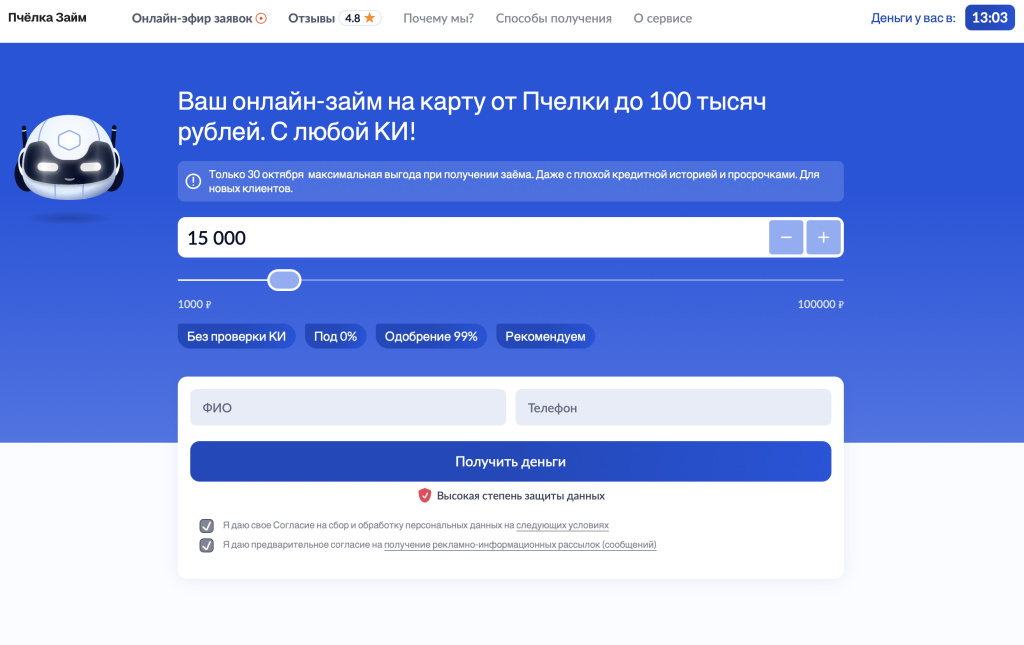1024x645 pixels.
Task: Click the gold star beside the 4.8 rating
Action: (372, 17)
